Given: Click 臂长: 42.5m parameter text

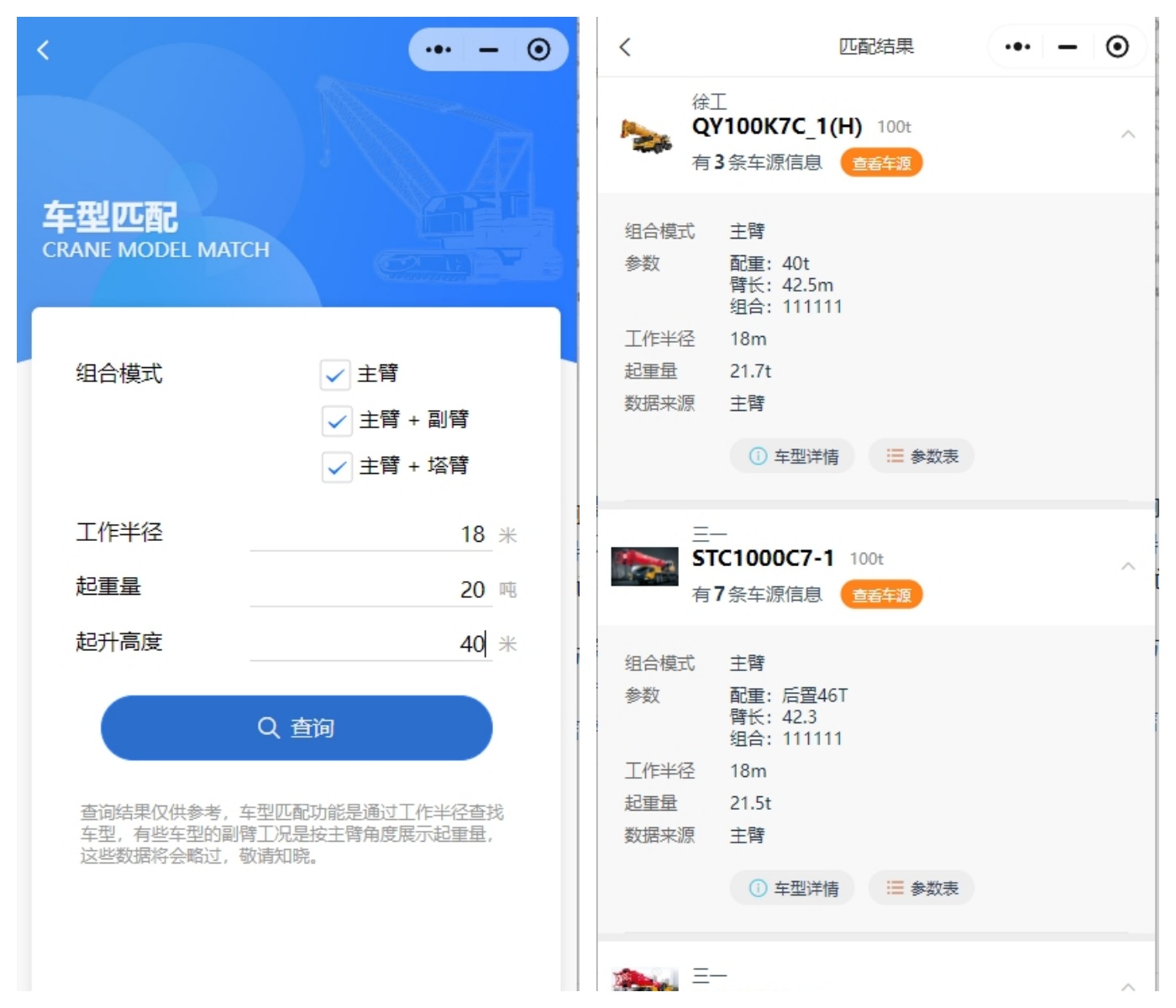Looking at the screenshot, I should coord(782,285).
